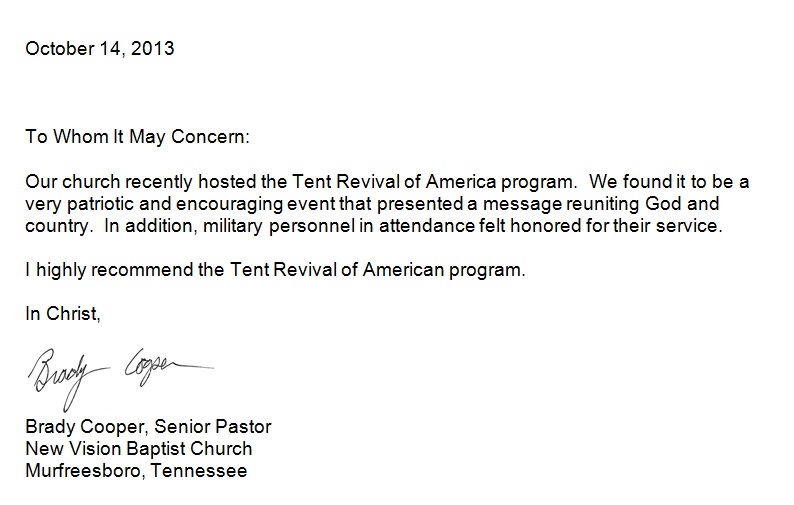This screenshot has height=505, width=794.
Task: Click the line 'New Vision Baptist Church'
Action: pos(139,449)
